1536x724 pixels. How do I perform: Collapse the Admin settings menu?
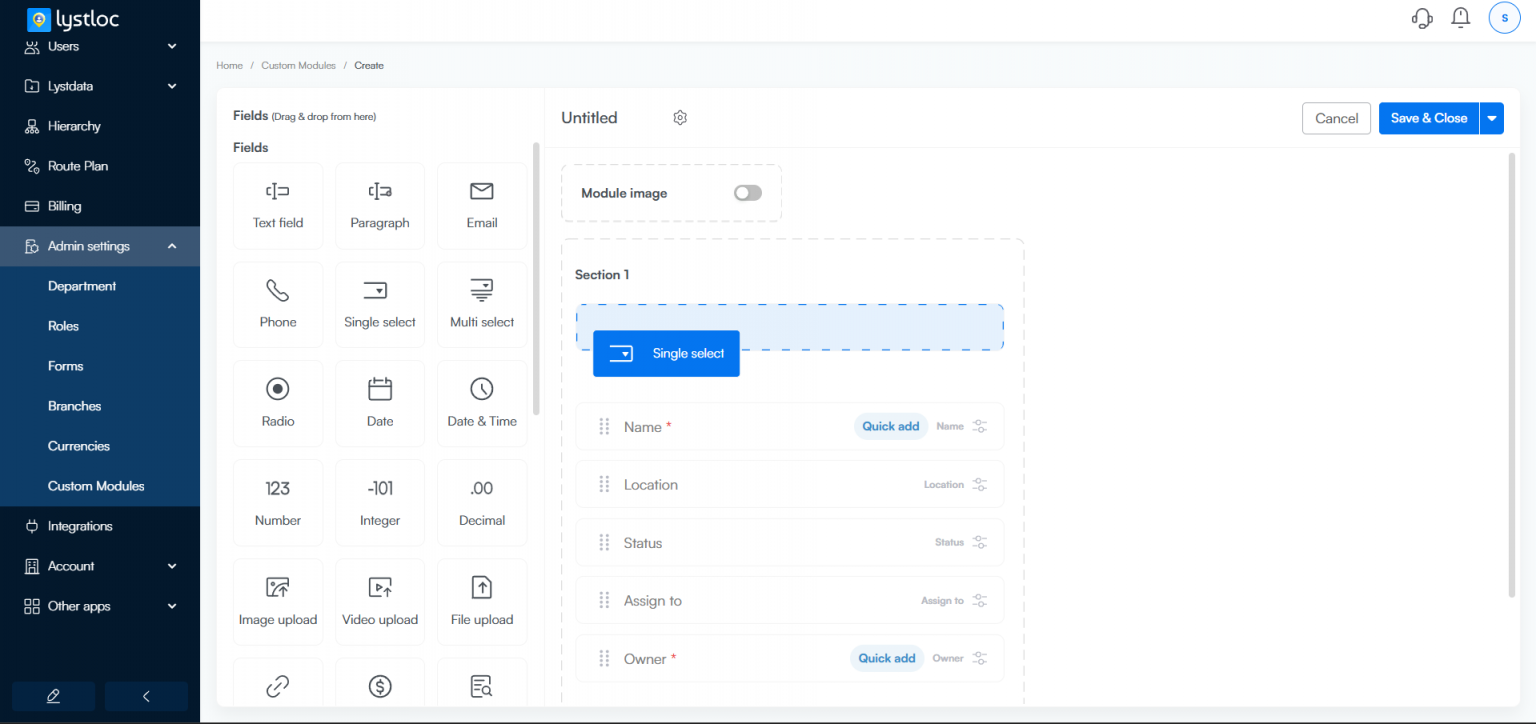[172, 246]
